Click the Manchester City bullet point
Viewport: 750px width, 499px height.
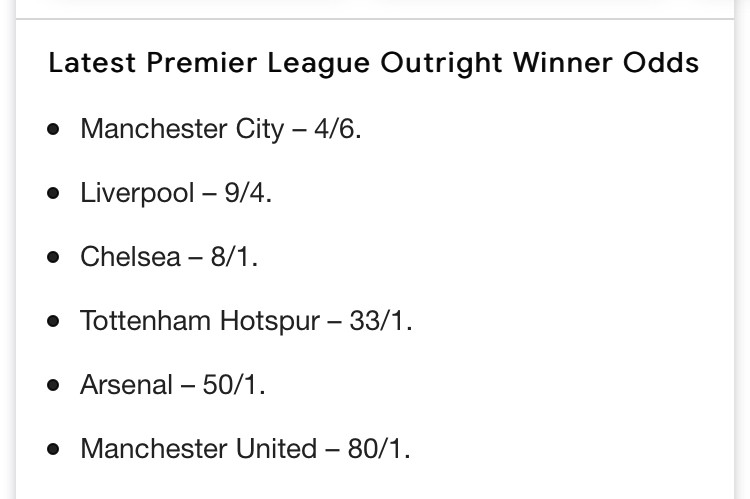(x=53, y=129)
